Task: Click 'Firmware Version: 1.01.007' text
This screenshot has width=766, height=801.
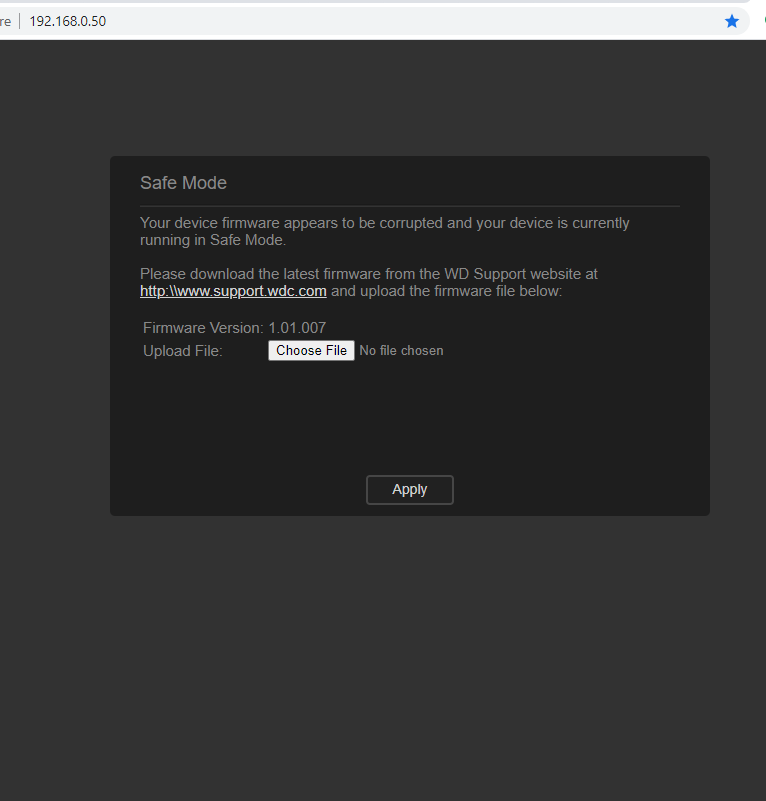Action: click(235, 327)
